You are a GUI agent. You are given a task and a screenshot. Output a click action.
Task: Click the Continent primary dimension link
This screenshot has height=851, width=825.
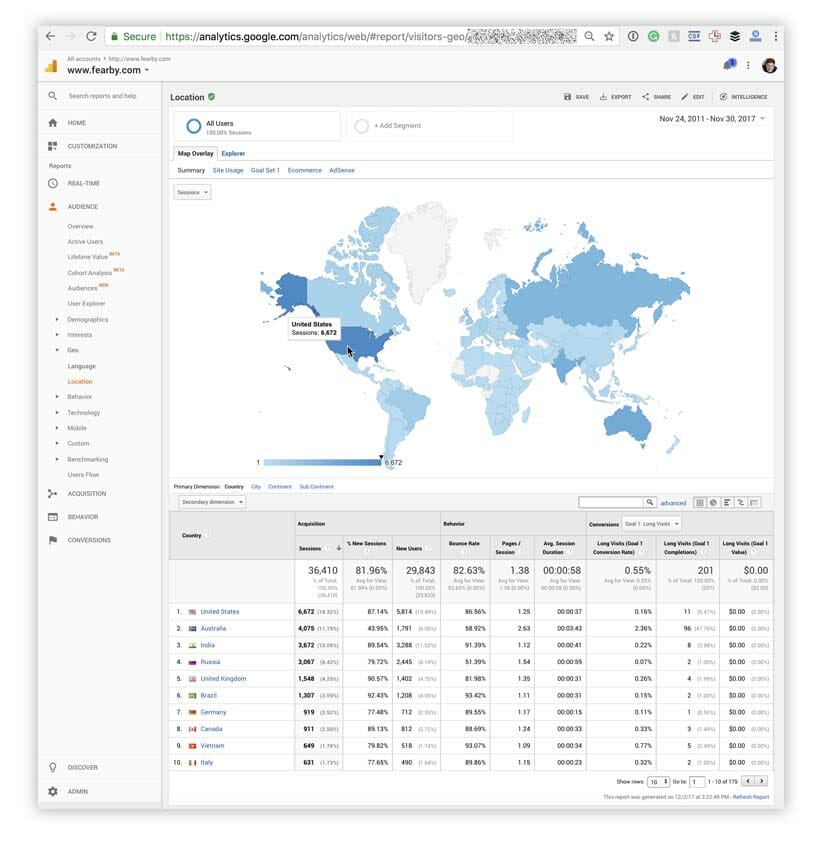tap(280, 487)
